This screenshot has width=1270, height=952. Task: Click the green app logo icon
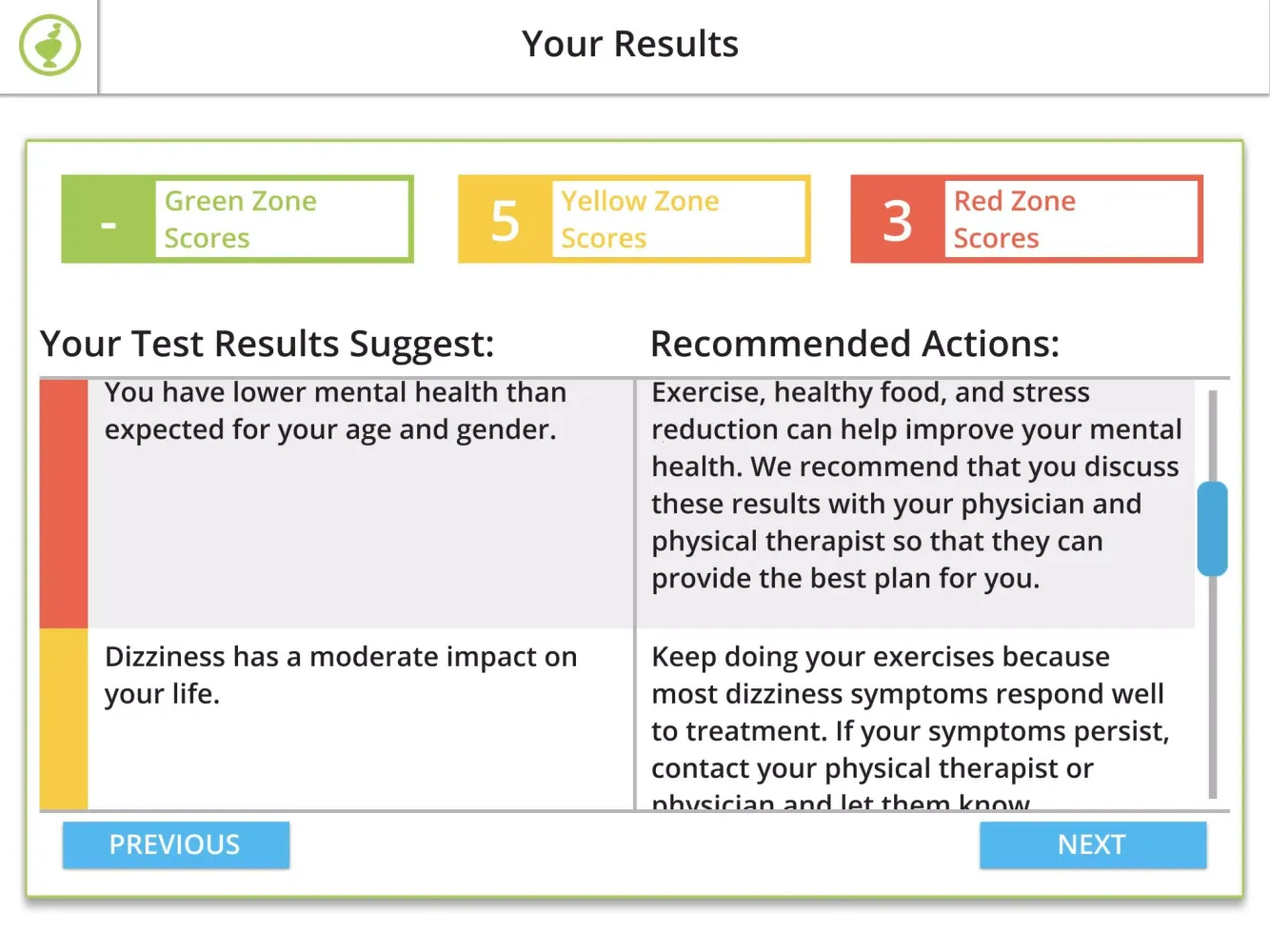(x=50, y=46)
